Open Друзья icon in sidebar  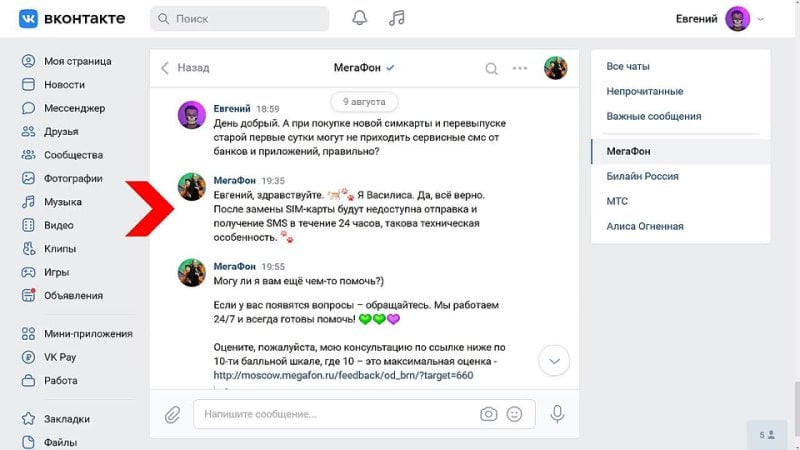[29, 132]
